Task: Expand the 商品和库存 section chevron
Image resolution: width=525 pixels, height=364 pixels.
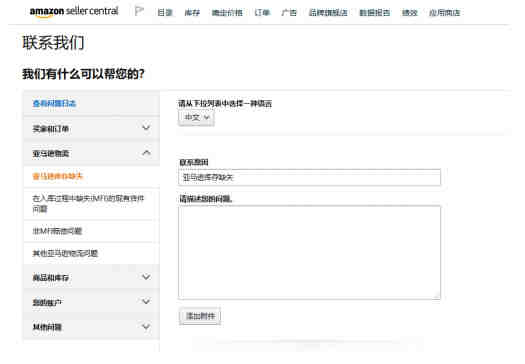Action: [x=146, y=277]
